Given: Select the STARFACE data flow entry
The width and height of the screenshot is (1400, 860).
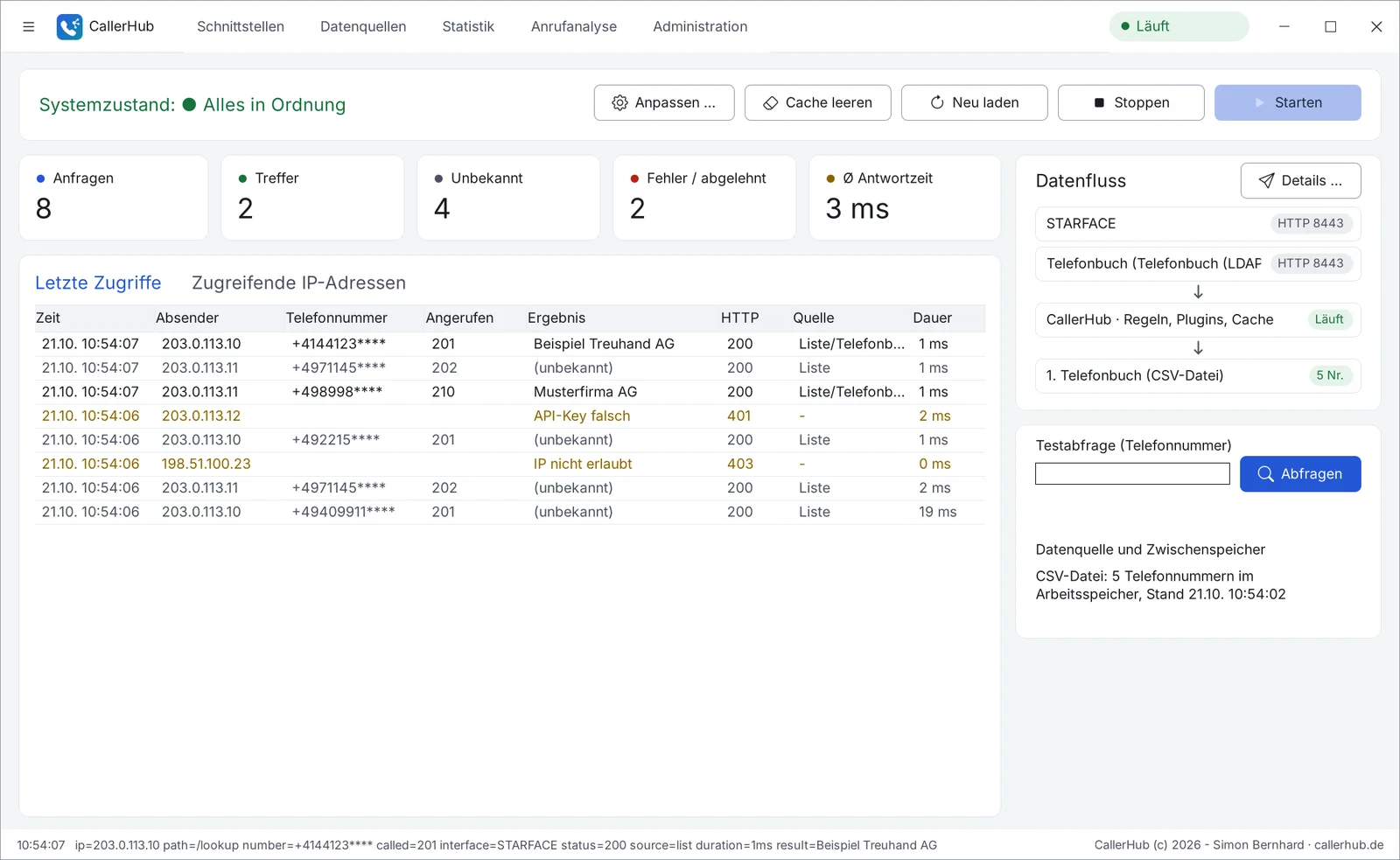Looking at the screenshot, I should 1198,224.
